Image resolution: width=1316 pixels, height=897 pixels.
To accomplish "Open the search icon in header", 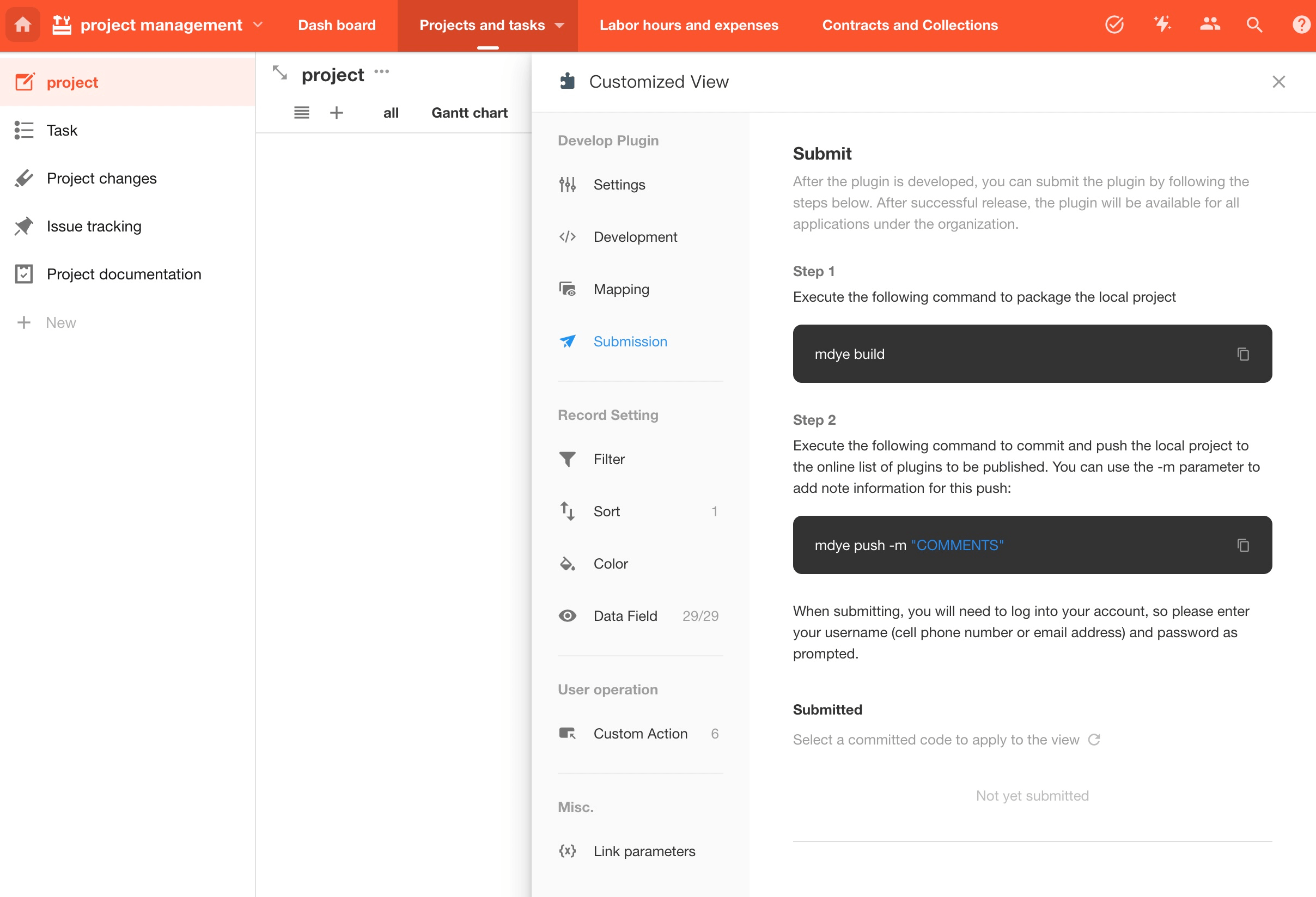I will (1254, 25).
